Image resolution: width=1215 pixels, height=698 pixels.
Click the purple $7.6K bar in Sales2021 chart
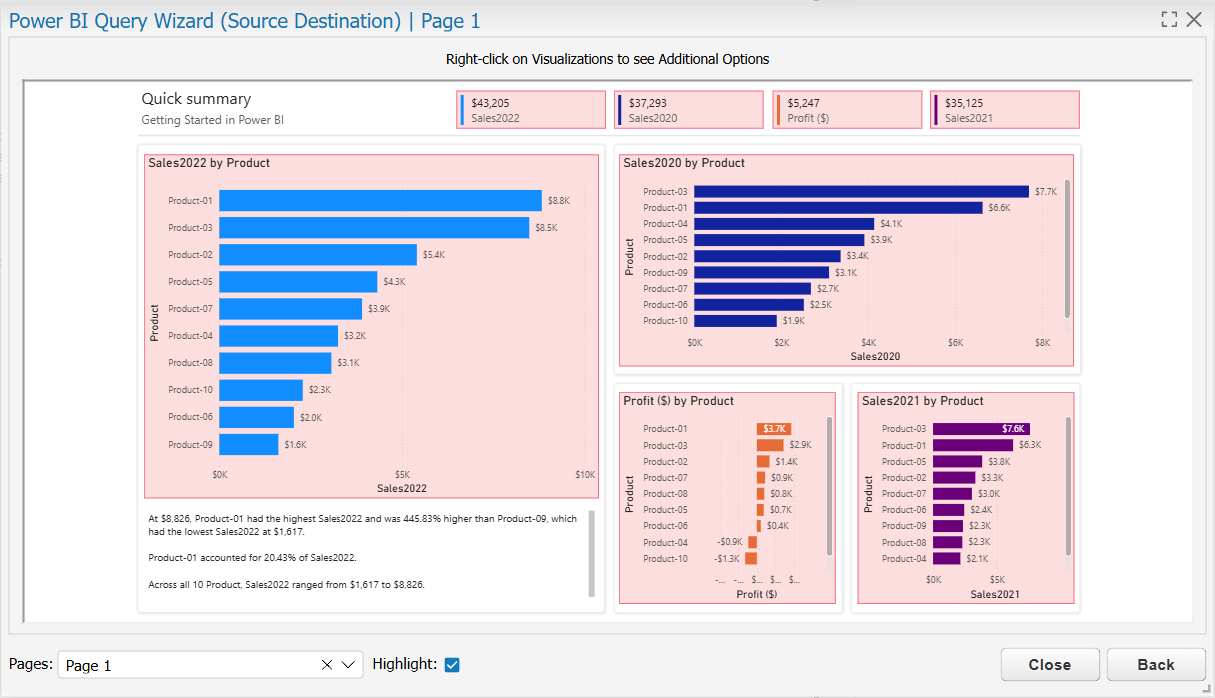(x=981, y=429)
